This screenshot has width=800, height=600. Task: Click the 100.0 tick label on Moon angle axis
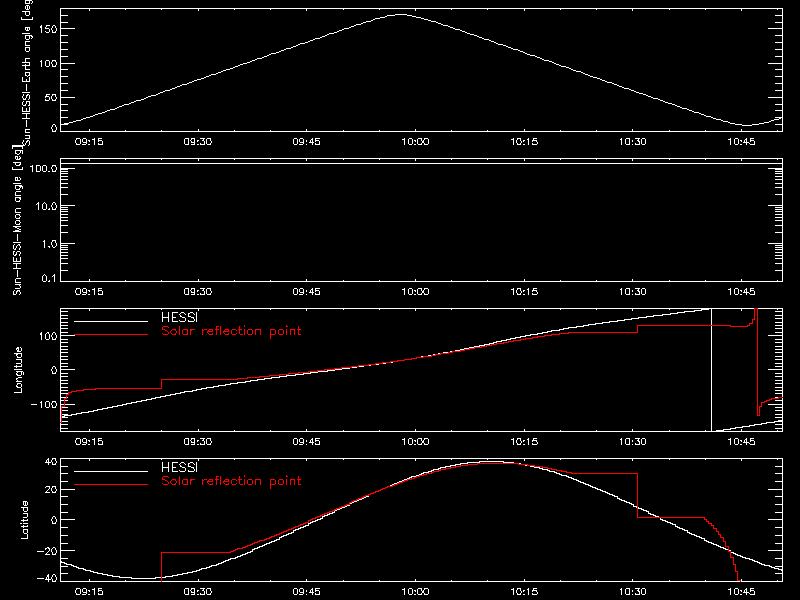[x=43, y=168]
